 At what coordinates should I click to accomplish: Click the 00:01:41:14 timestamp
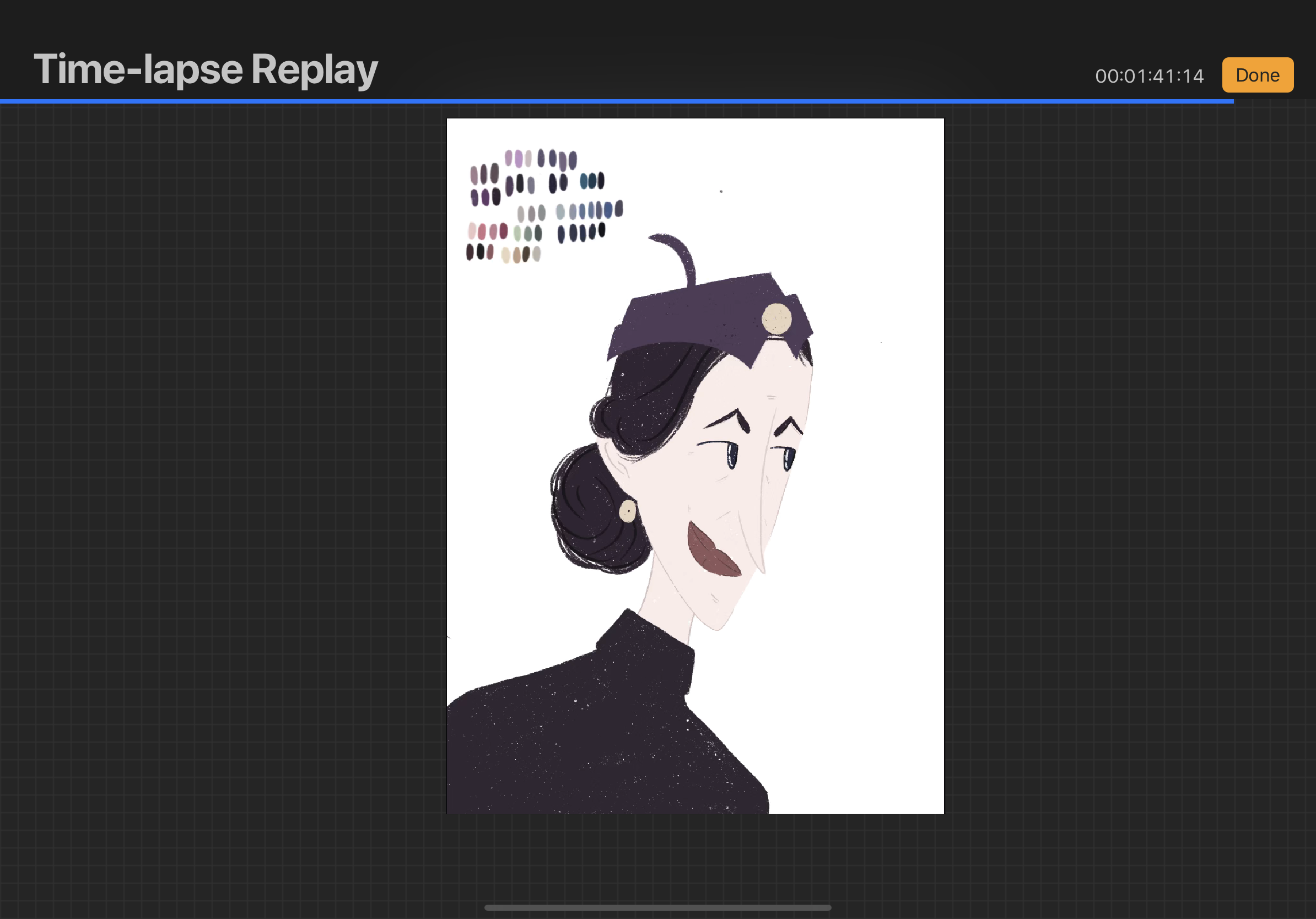point(1148,76)
